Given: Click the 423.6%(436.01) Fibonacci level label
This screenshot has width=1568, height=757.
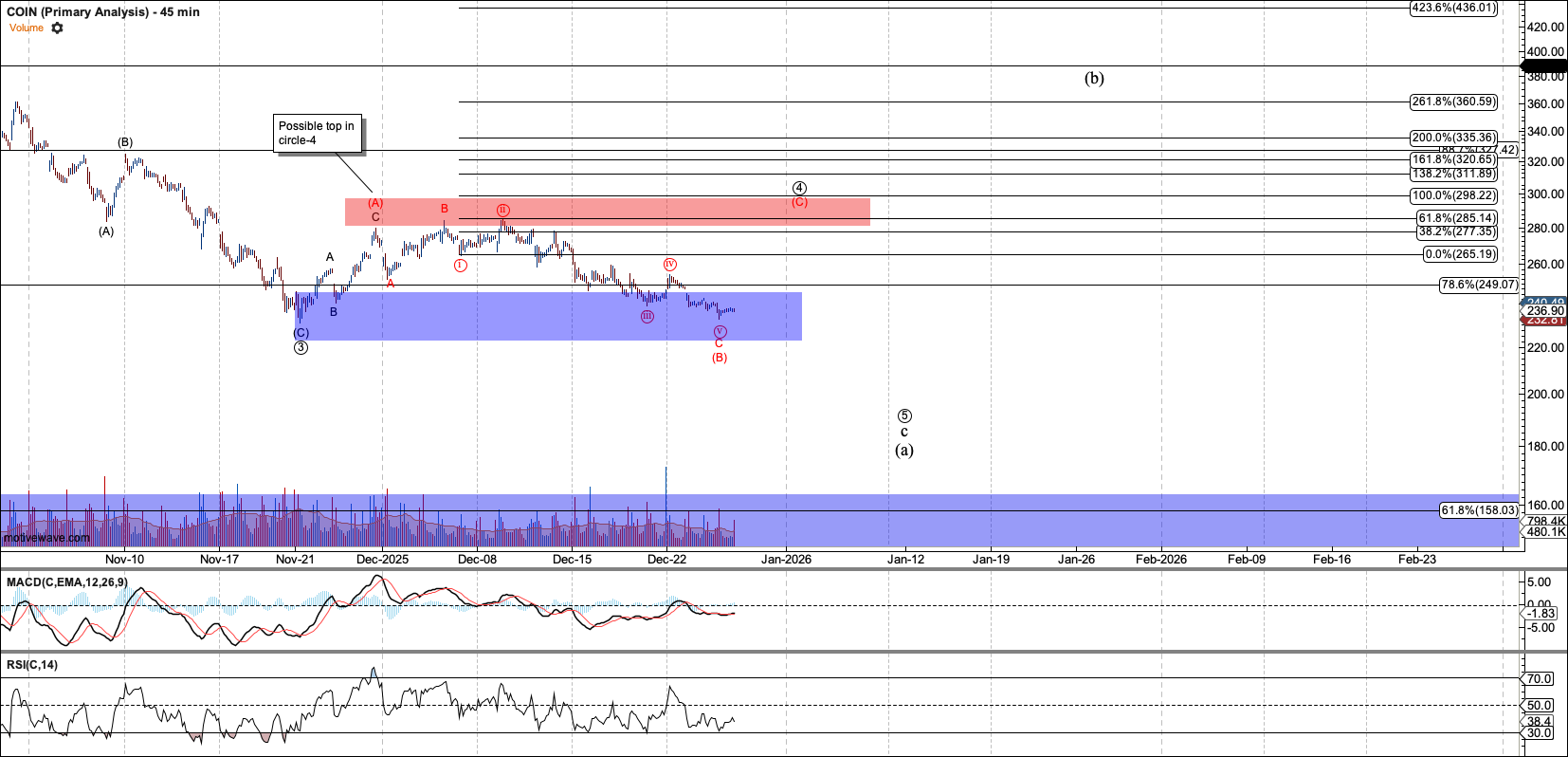Looking at the screenshot, I should 1453,8.
